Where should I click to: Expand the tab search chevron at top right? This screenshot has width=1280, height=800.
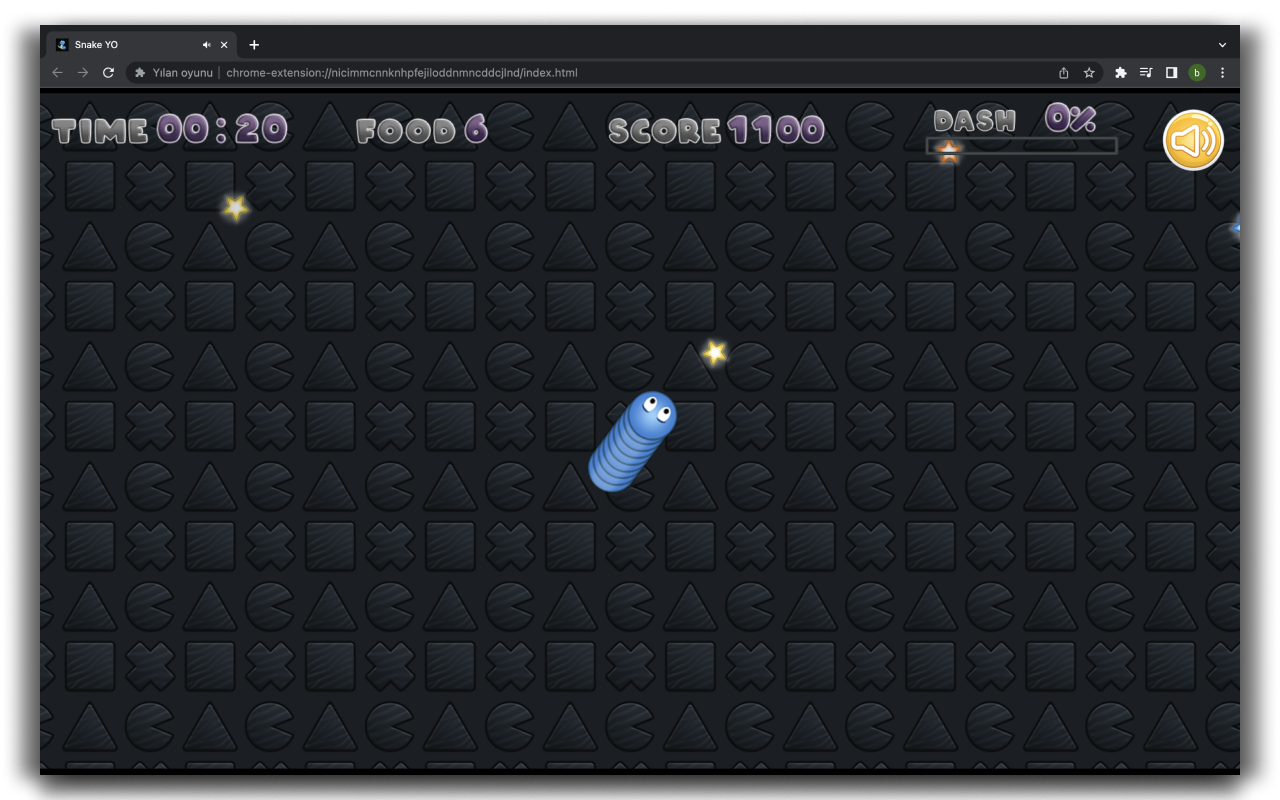(1222, 44)
